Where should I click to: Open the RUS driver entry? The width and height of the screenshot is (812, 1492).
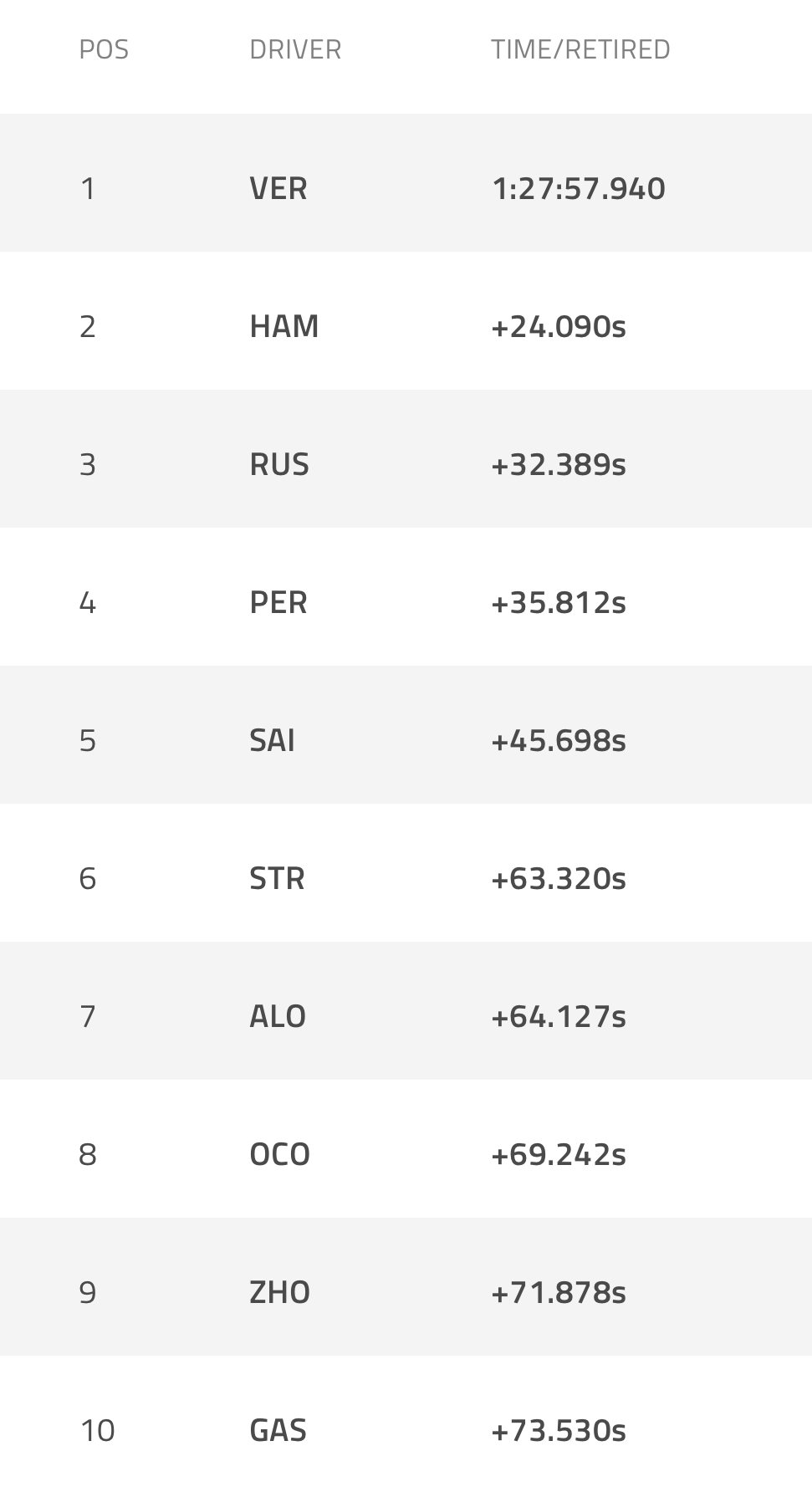pos(279,465)
